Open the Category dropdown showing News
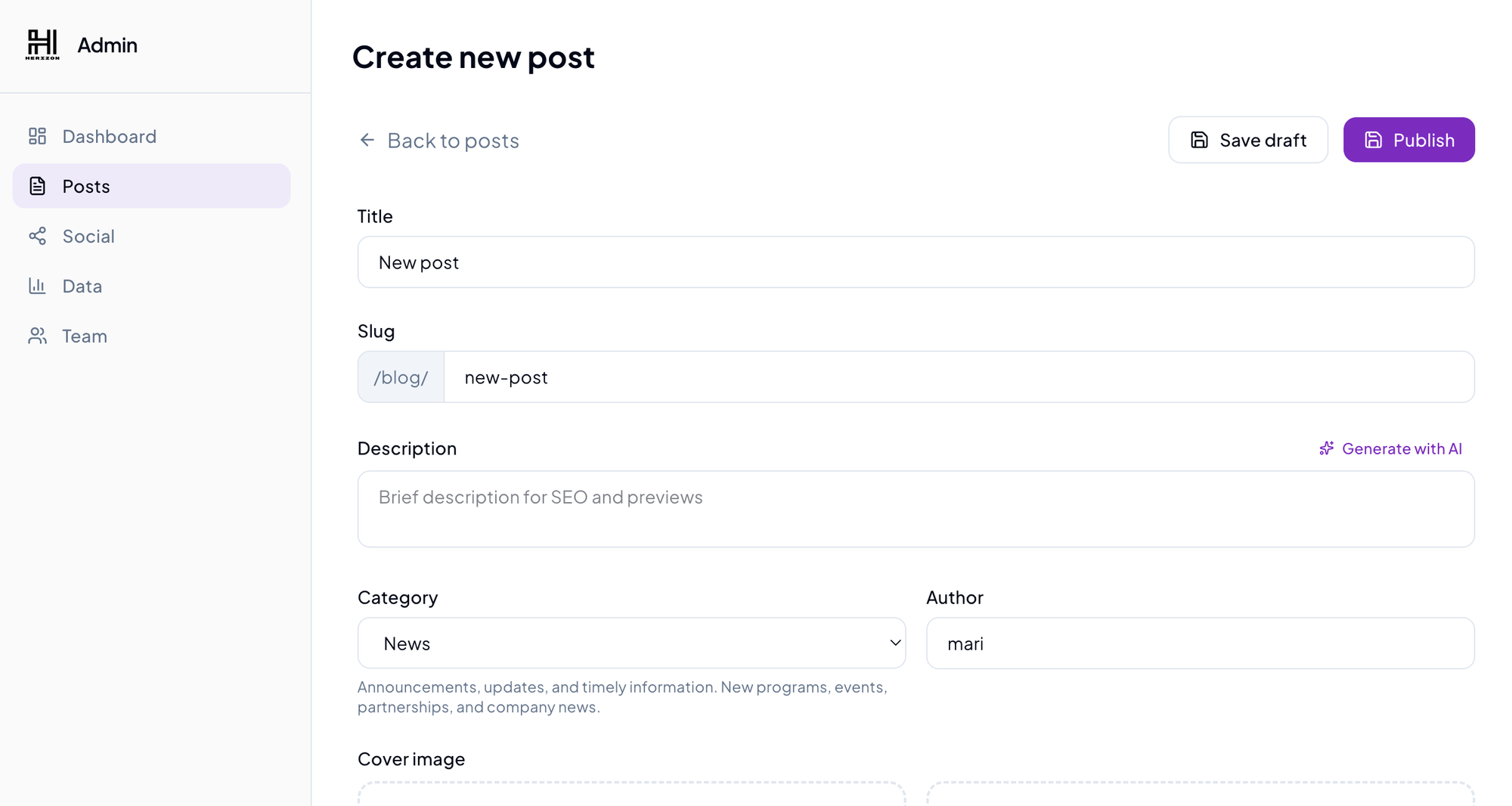Image resolution: width=1512 pixels, height=806 pixels. [x=631, y=643]
